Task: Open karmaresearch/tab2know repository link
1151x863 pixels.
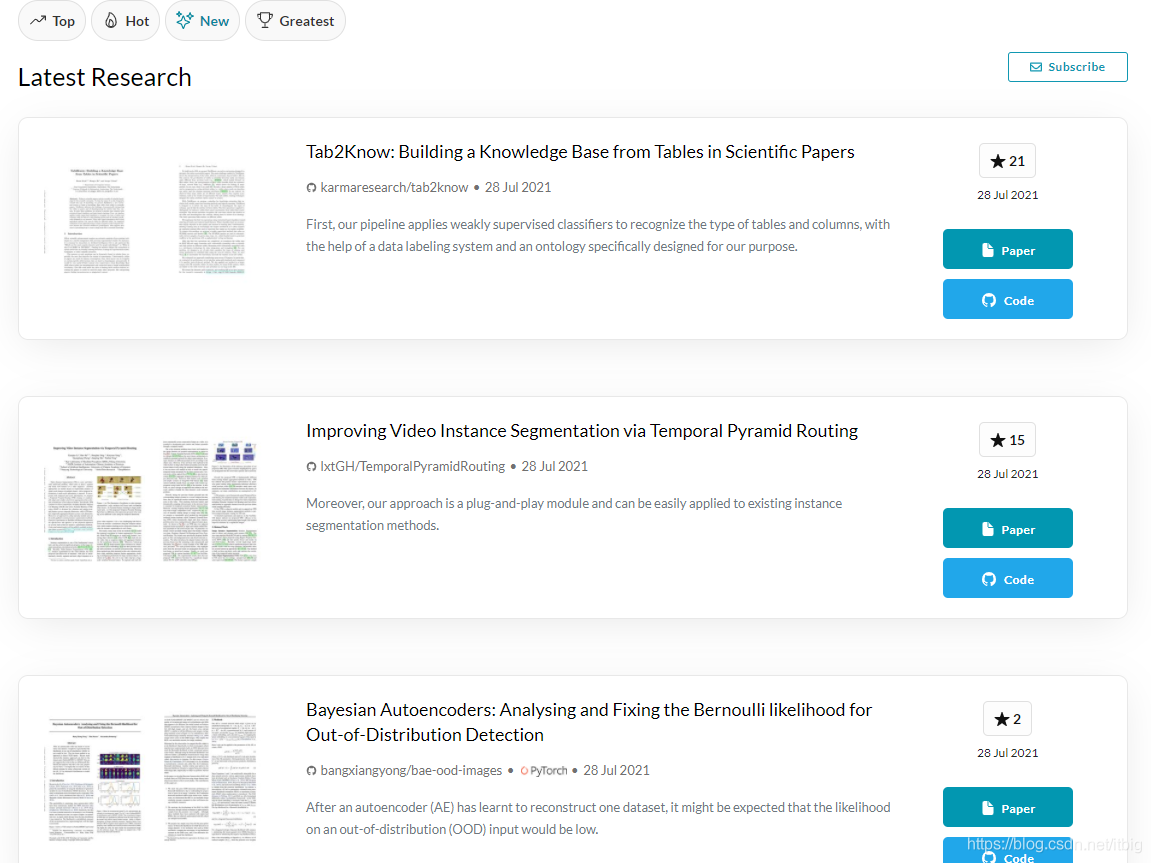Action: pos(394,187)
